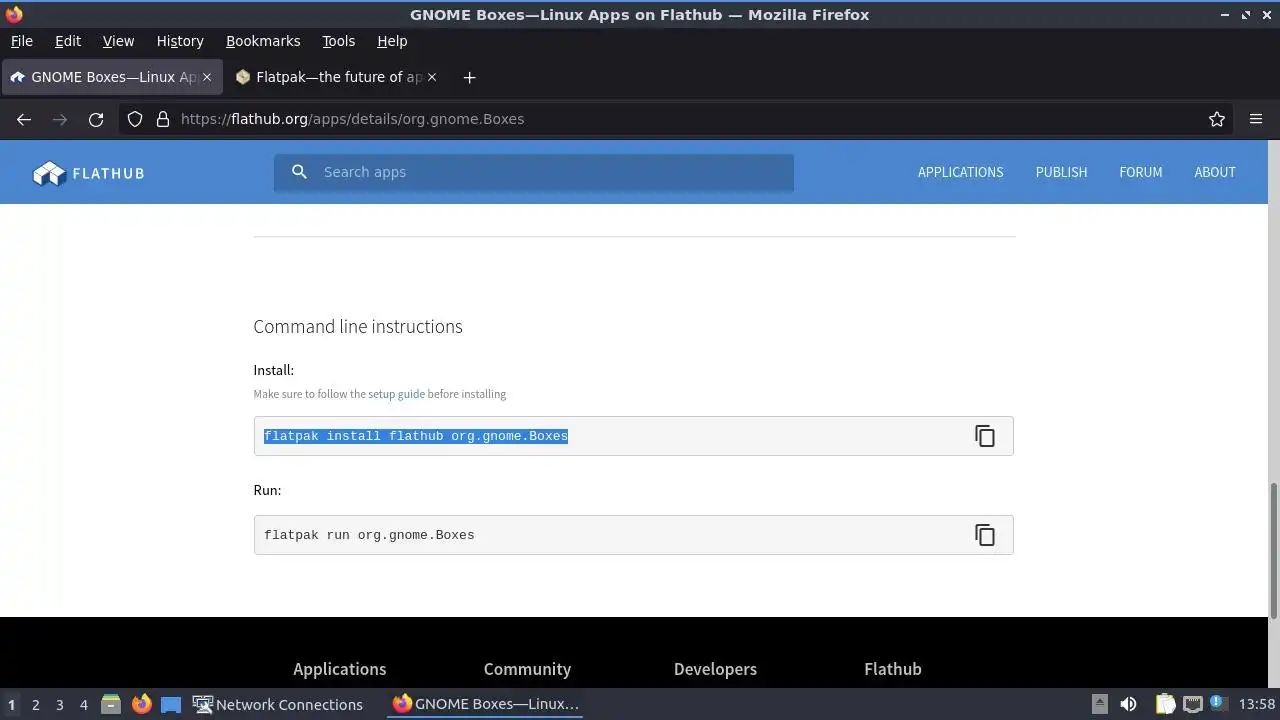Click the 13:58 clock

1257,704
